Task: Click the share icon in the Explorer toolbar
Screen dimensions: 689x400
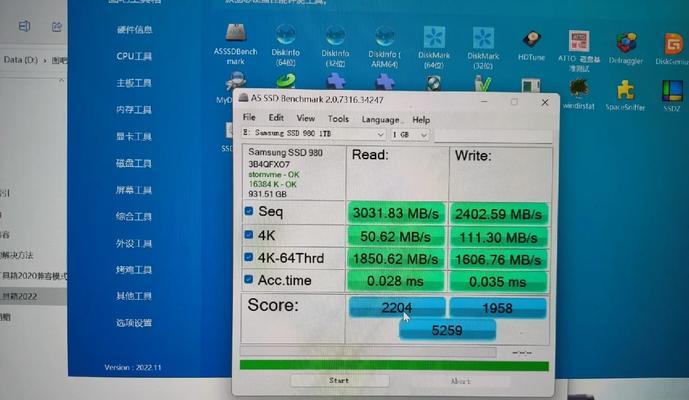Action: [x=56, y=27]
